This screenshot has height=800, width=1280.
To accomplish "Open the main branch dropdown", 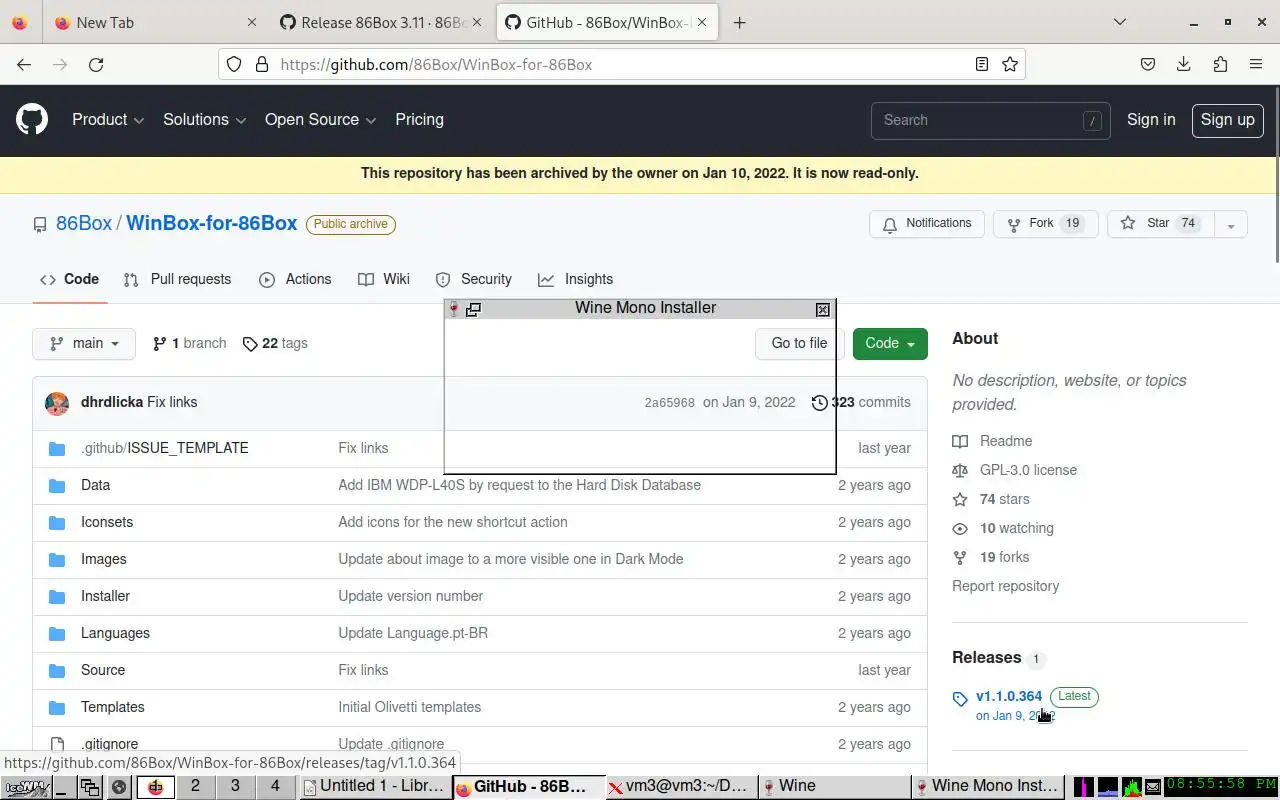I will (x=84, y=343).
